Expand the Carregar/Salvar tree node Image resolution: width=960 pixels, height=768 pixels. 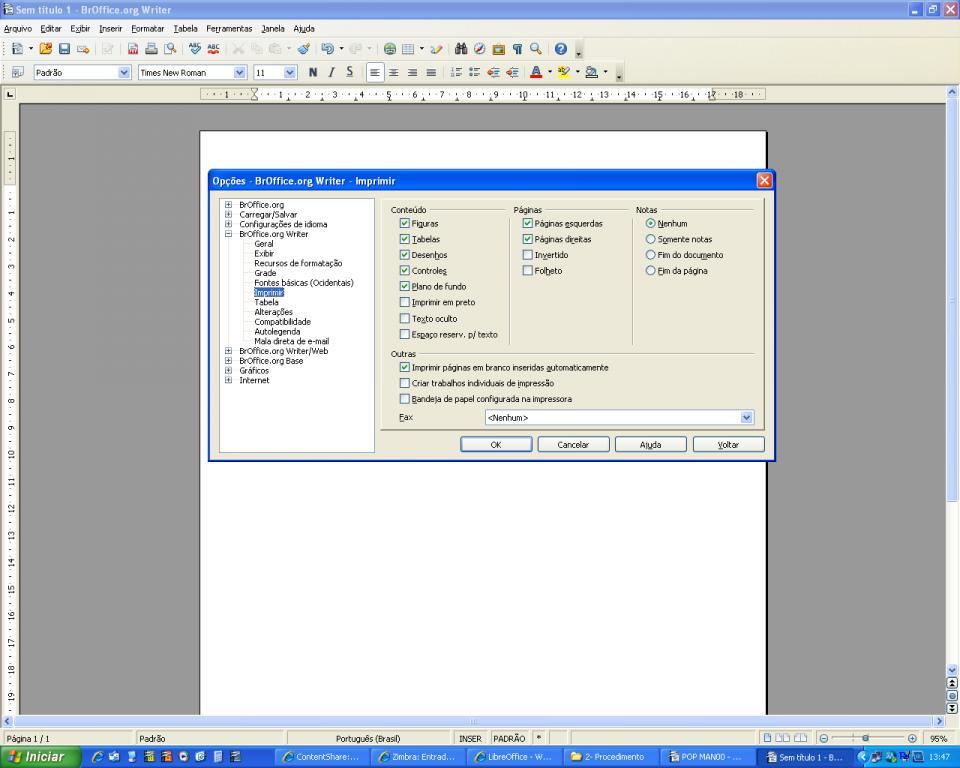pyautogui.click(x=228, y=214)
